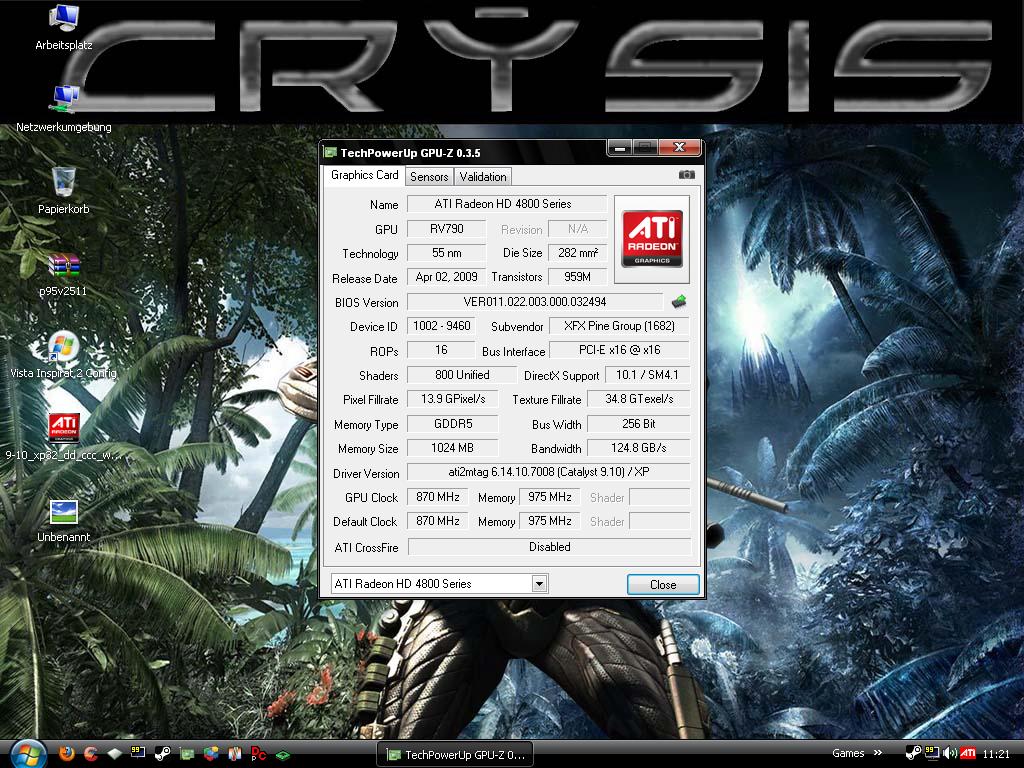1024x768 pixels.
Task: Click the Close button in GPU-Z
Action: 663,584
